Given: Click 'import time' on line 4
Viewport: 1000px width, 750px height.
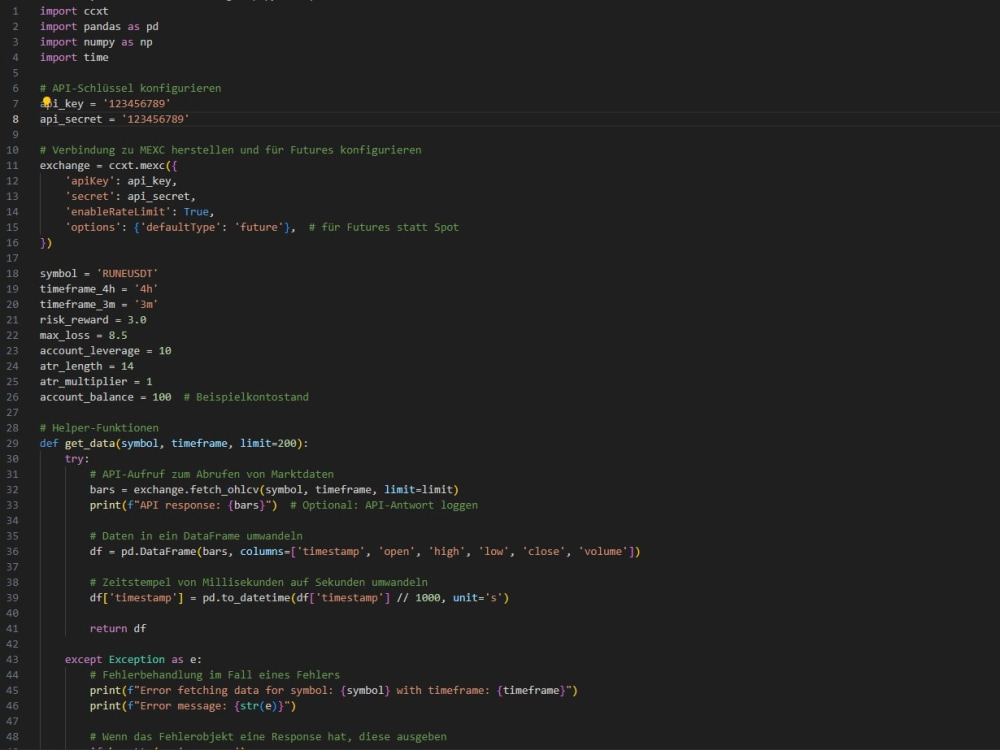Looking at the screenshot, I should pyautogui.click(x=74, y=57).
